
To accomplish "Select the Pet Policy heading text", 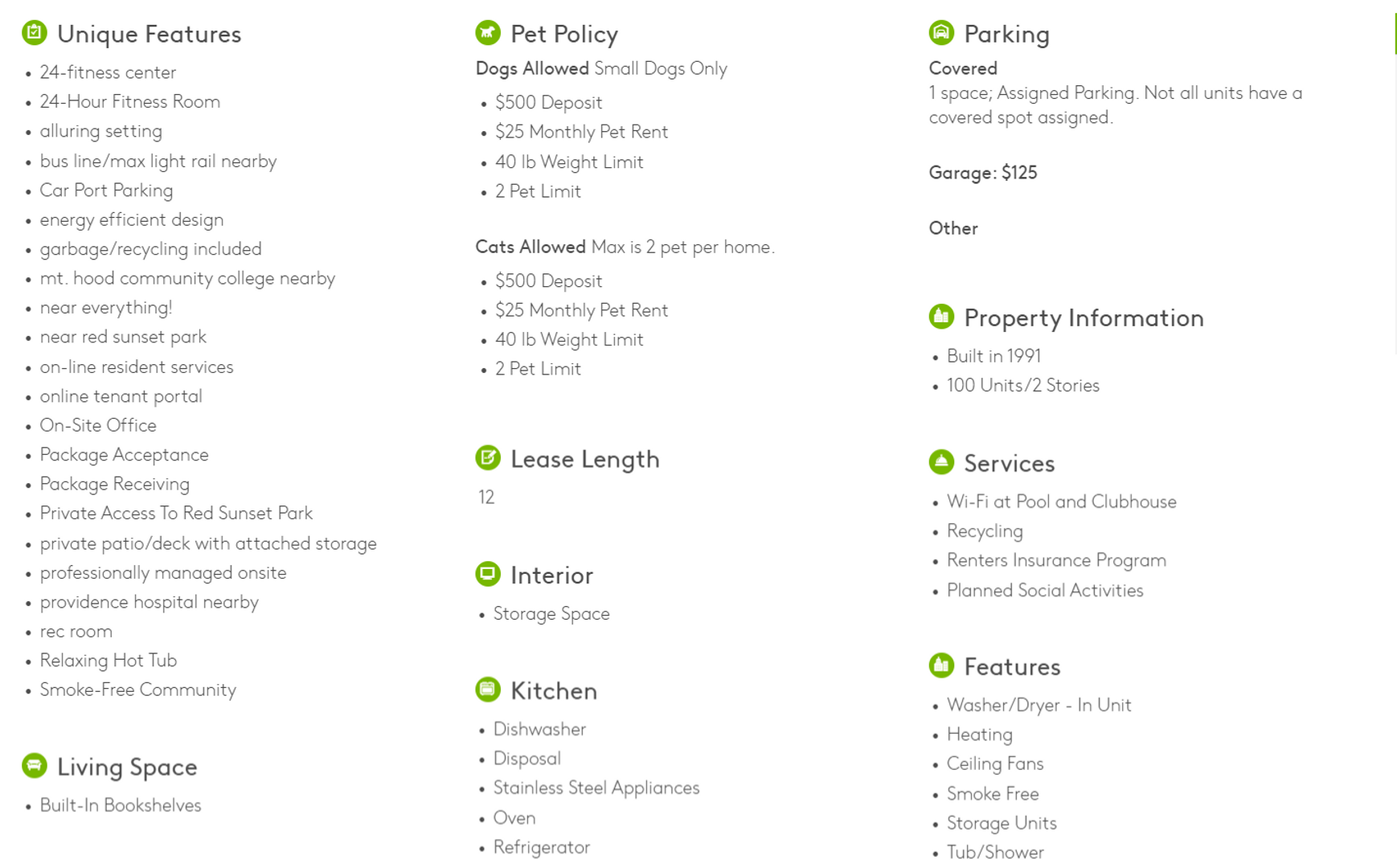I will coord(564,34).
